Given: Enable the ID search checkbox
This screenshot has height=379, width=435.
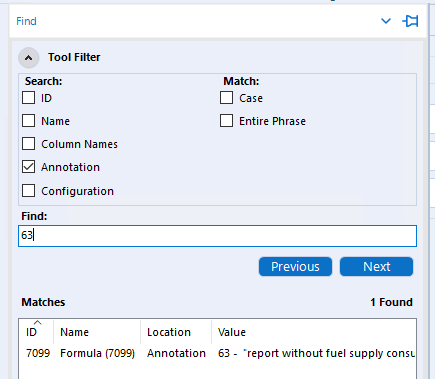Looking at the screenshot, I should click(28, 98).
